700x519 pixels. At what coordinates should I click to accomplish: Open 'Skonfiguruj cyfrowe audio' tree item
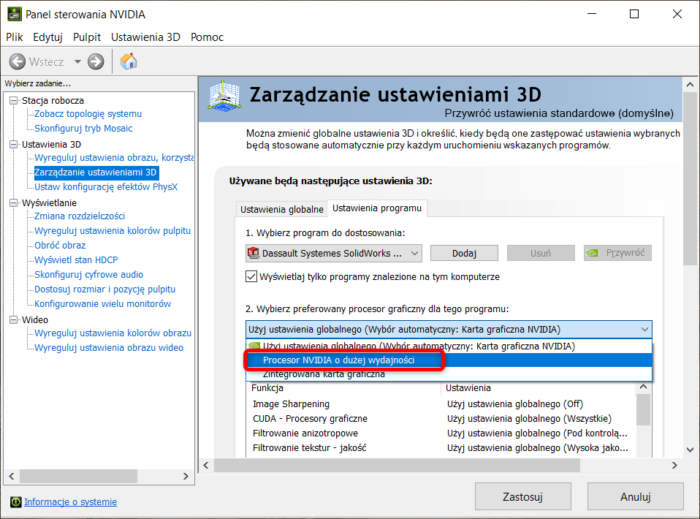point(89,274)
